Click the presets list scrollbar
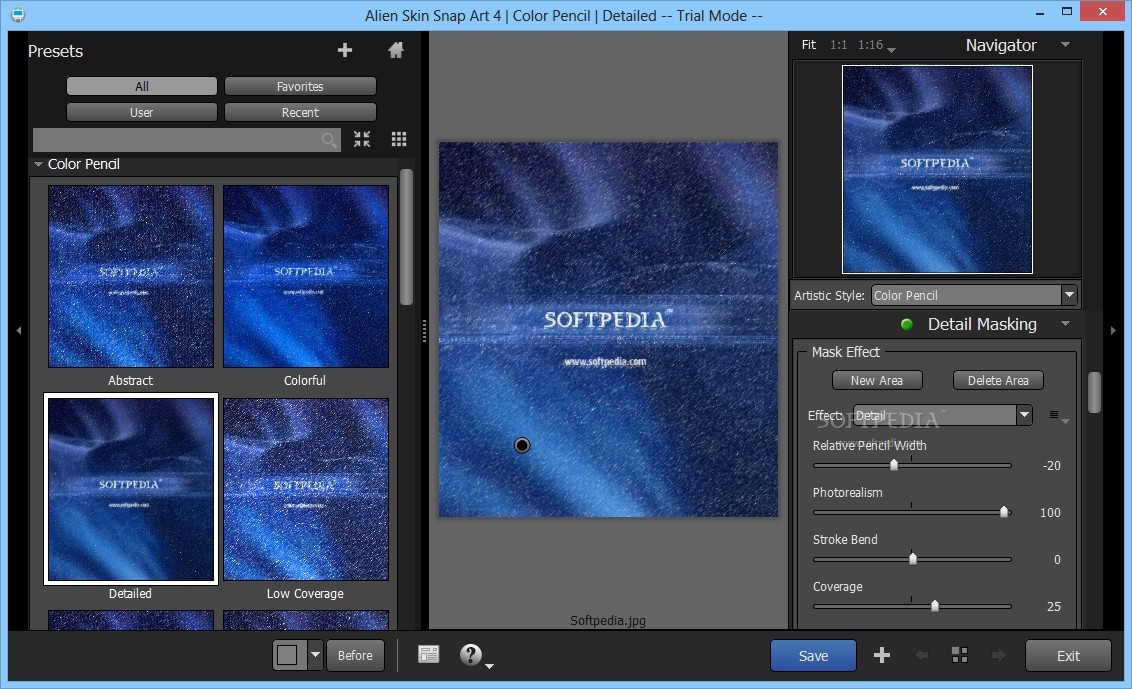The height and width of the screenshot is (689, 1132). pyautogui.click(x=406, y=237)
